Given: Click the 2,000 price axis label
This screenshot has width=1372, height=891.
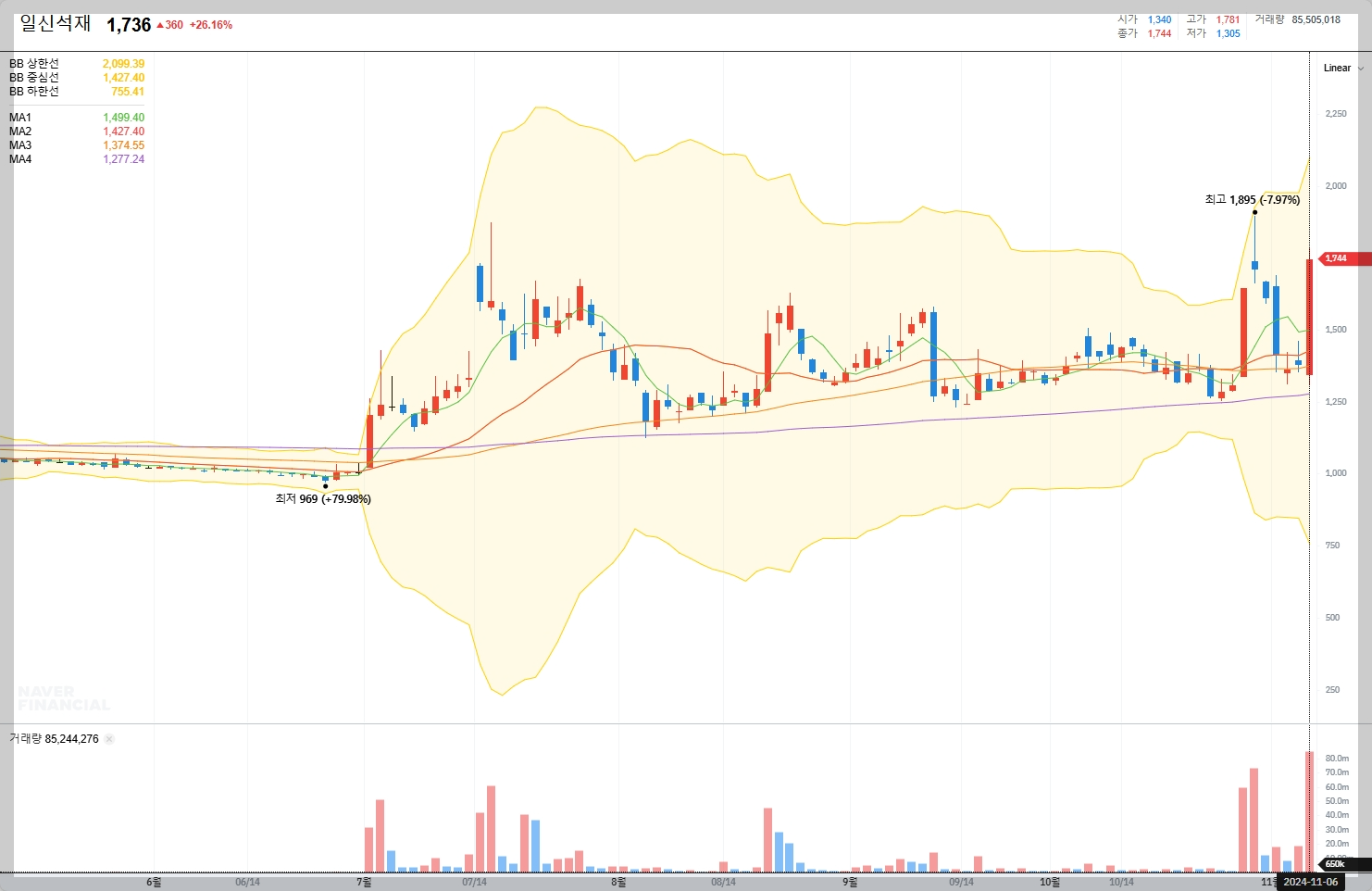Looking at the screenshot, I should coord(1336,185).
